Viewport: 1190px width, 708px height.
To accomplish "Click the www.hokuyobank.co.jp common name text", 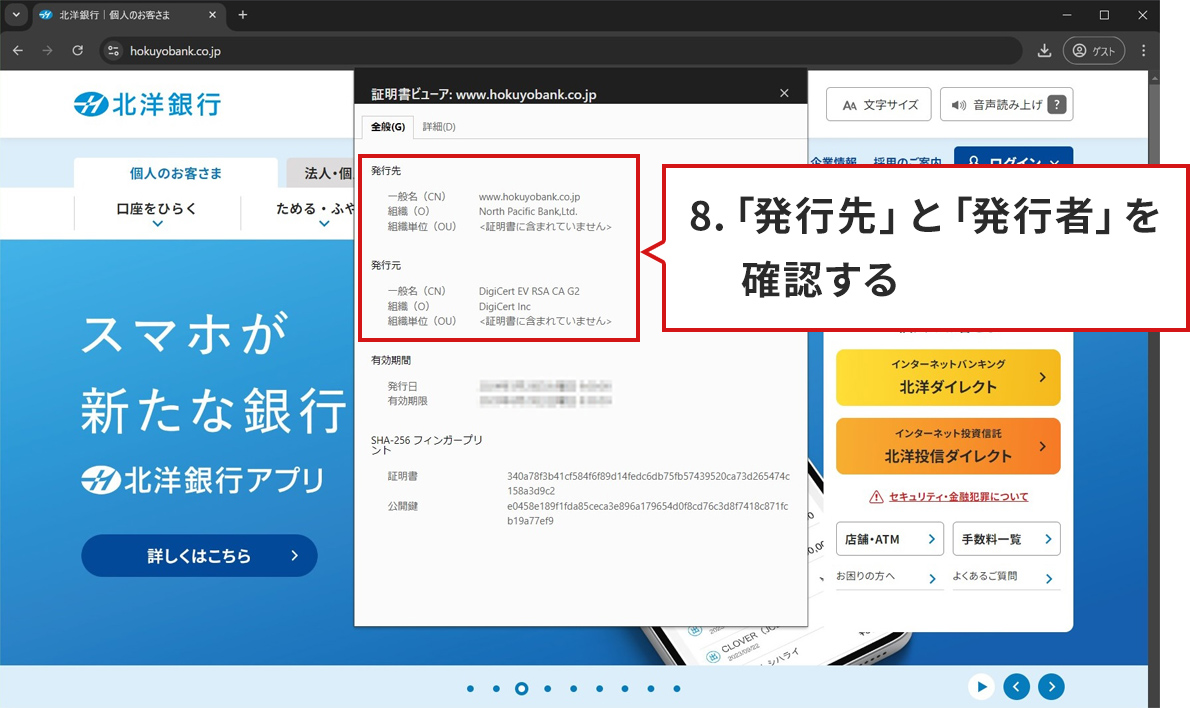I will pos(529,197).
